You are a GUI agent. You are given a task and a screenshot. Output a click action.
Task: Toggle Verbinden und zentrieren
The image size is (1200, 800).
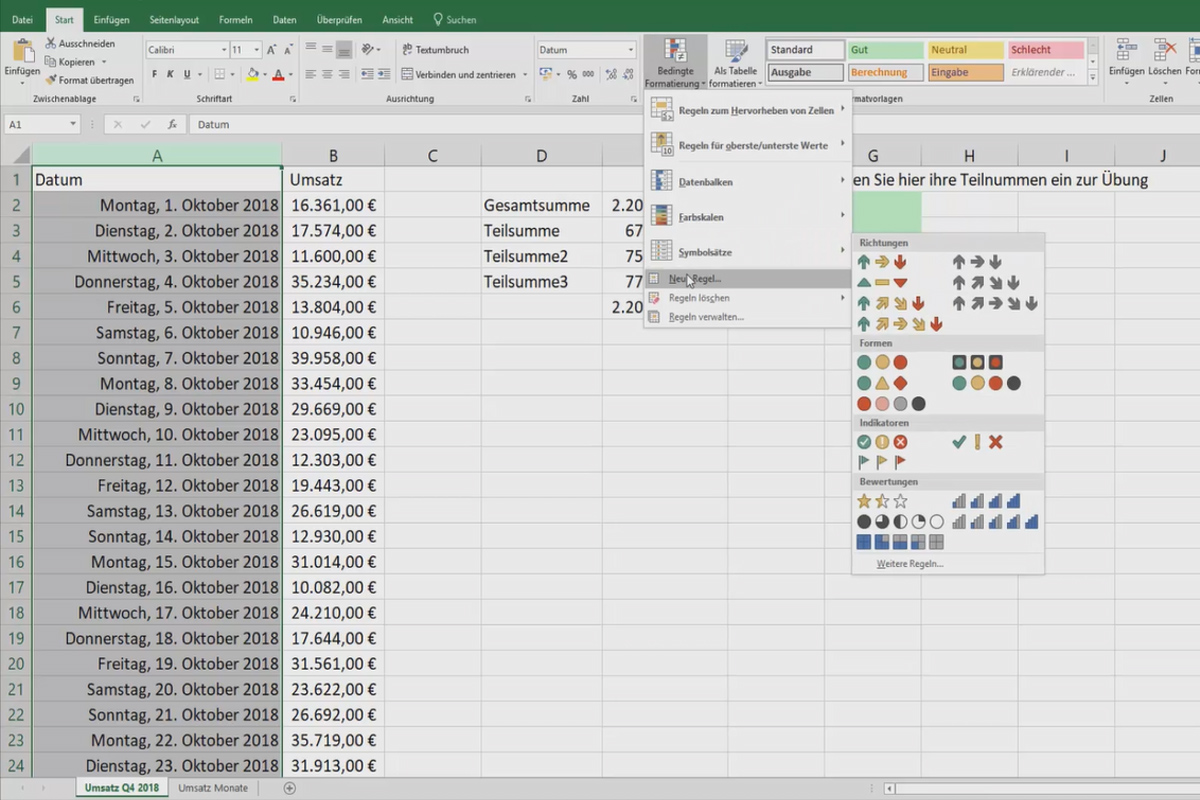point(460,74)
